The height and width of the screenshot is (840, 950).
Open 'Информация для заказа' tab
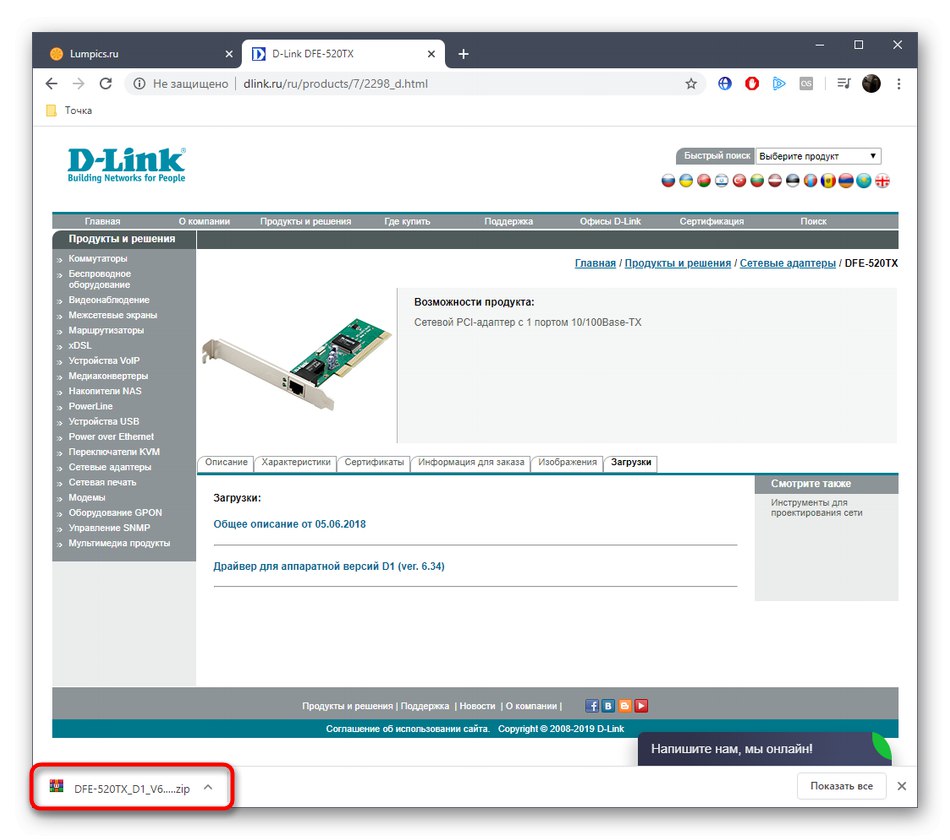coord(471,462)
